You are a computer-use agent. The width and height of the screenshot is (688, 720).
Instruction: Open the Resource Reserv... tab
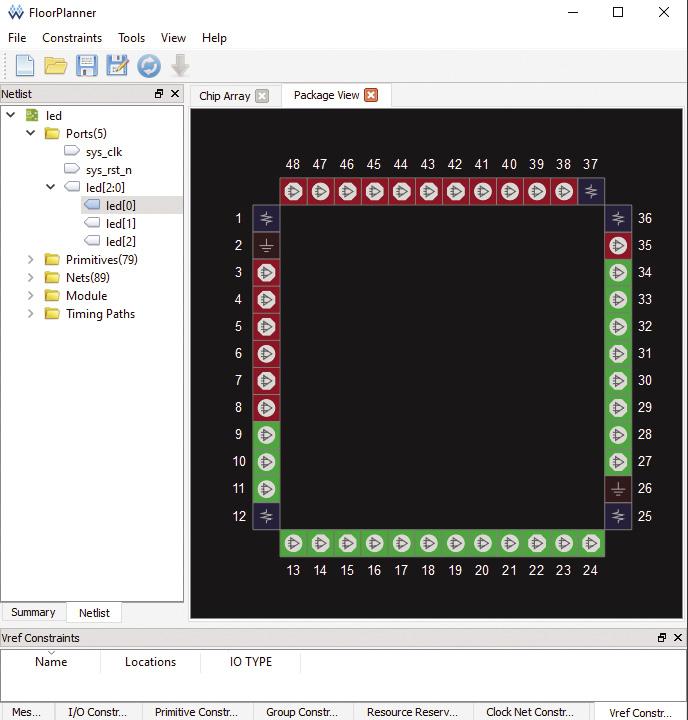[x=412, y=712]
